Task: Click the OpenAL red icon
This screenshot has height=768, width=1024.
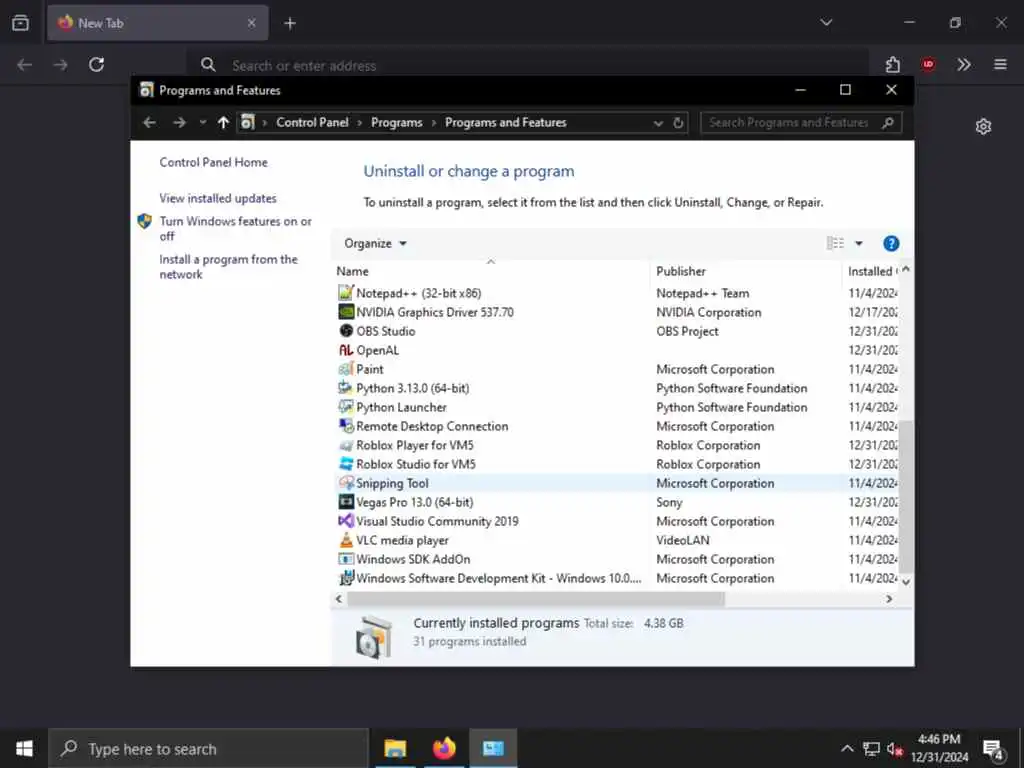Action: tap(345, 350)
